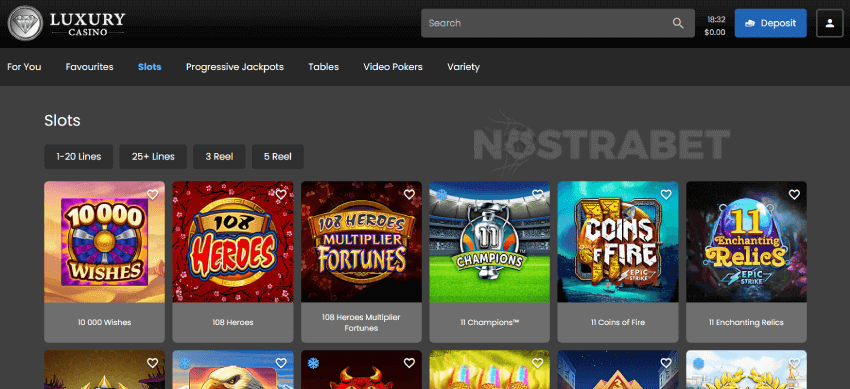Launch the 108 Heroes game thumbnail
This screenshot has width=850, height=389.
(x=233, y=242)
